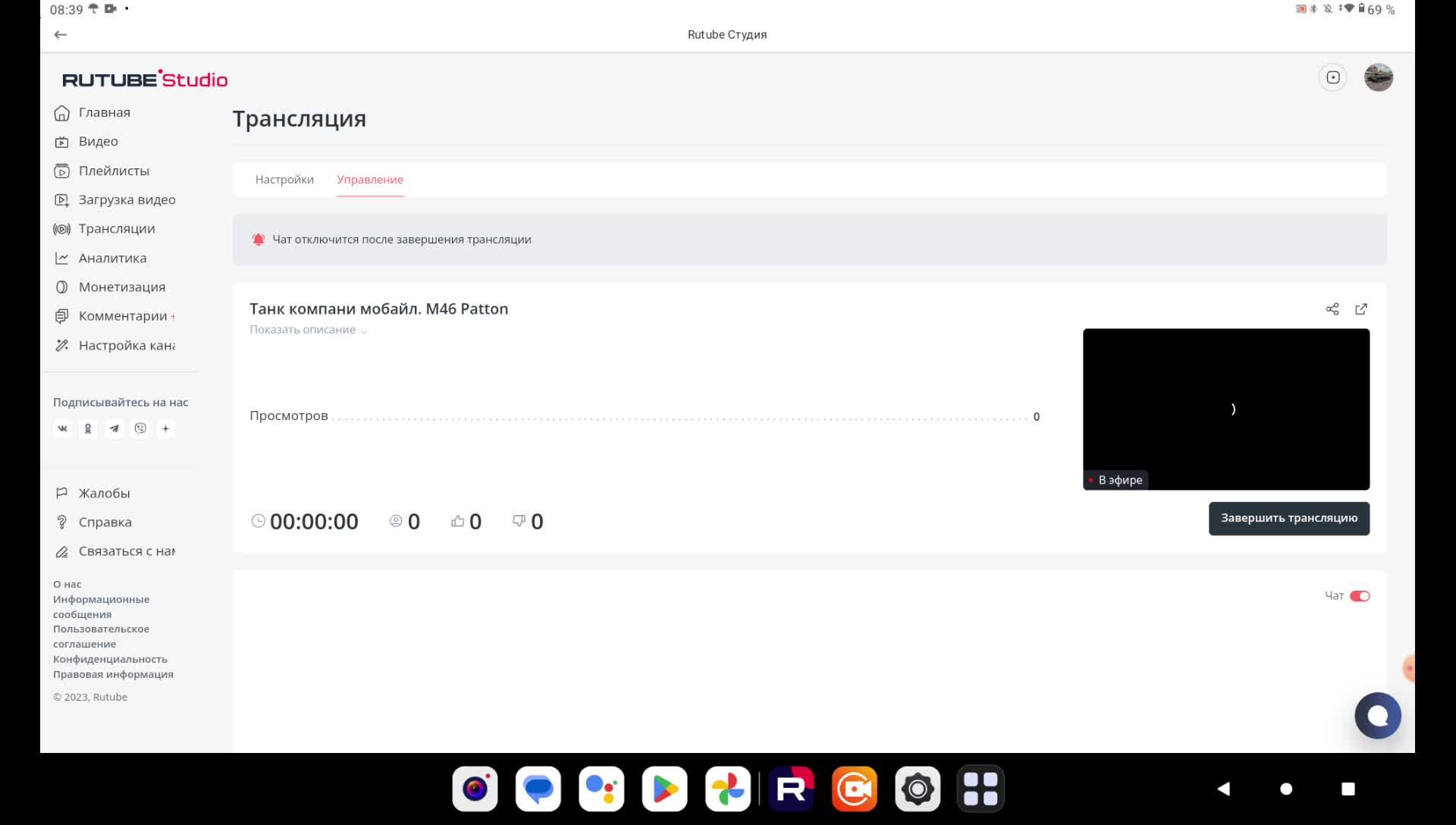Click the add content icon near avatar
Screen dimensions: 1456x825
[x=1332, y=77]
